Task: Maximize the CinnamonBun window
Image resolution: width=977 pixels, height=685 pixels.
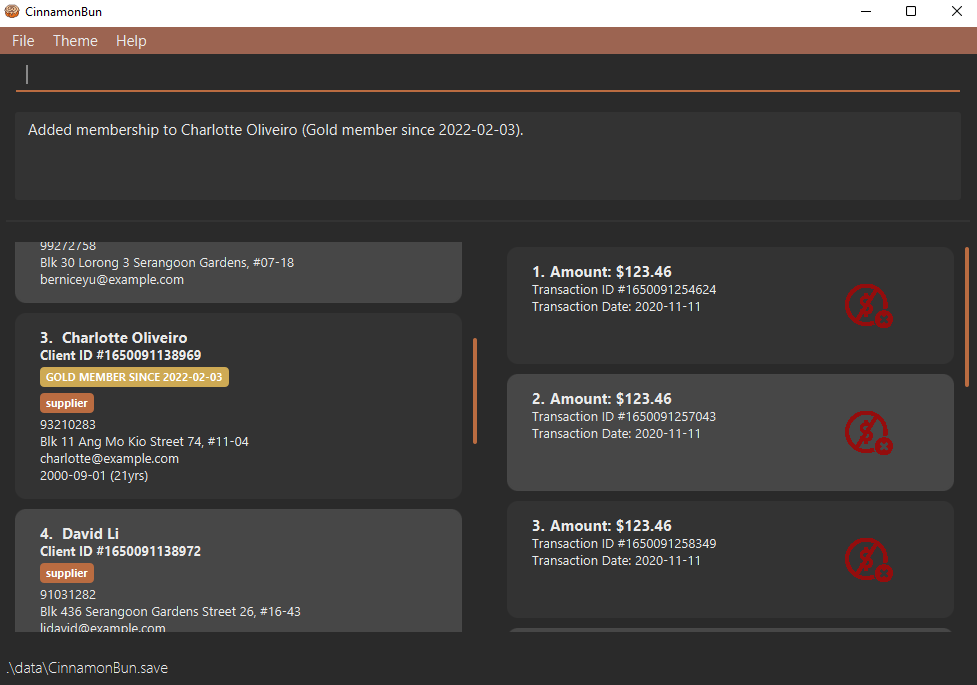Action: tap(911, 11)
